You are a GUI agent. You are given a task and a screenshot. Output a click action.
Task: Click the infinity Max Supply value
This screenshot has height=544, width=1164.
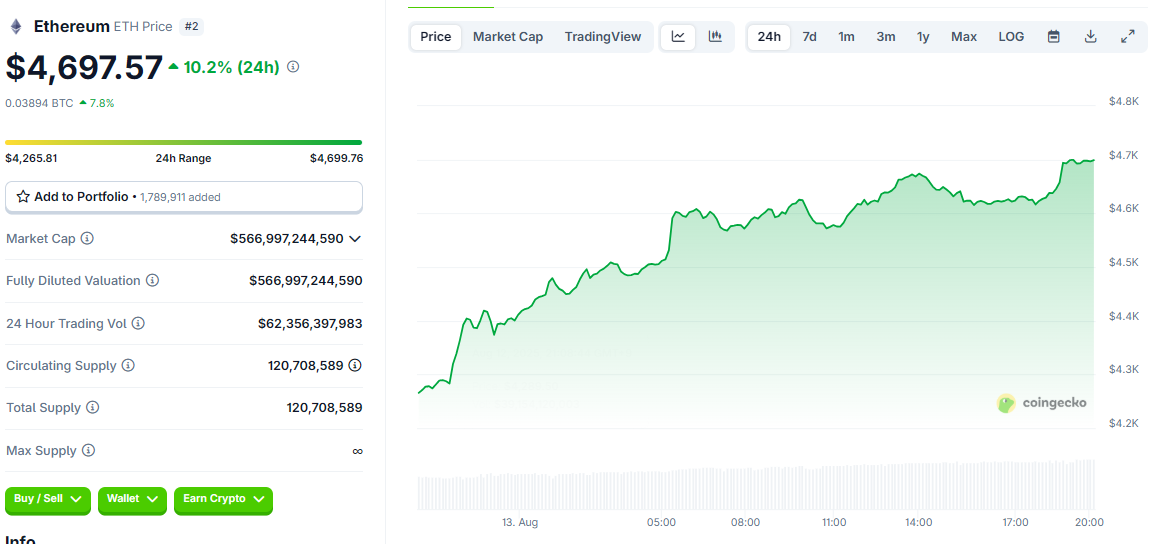(357, 451)
